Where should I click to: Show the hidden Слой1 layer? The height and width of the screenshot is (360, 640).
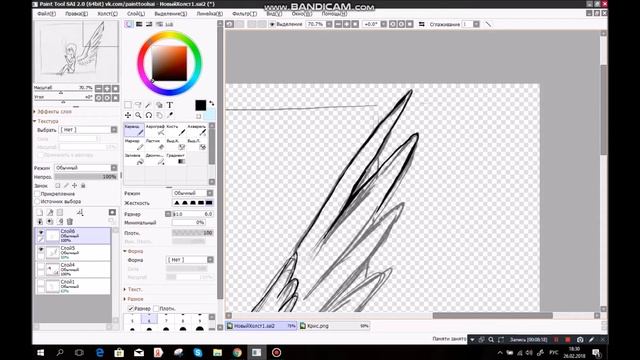(41, 283)
